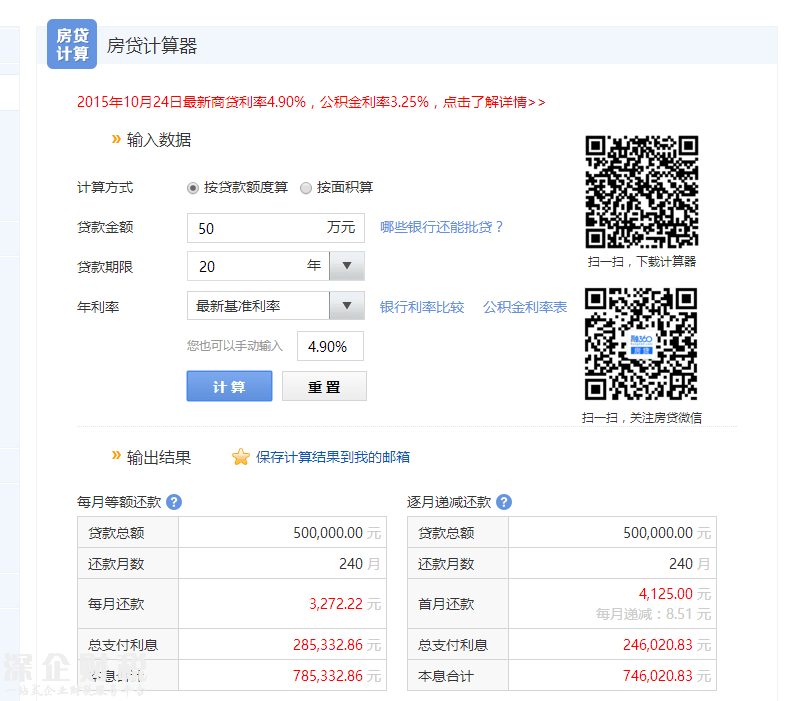Click the 关注房贷微信 QR code
785x701 pixels.
click(641, 344)
